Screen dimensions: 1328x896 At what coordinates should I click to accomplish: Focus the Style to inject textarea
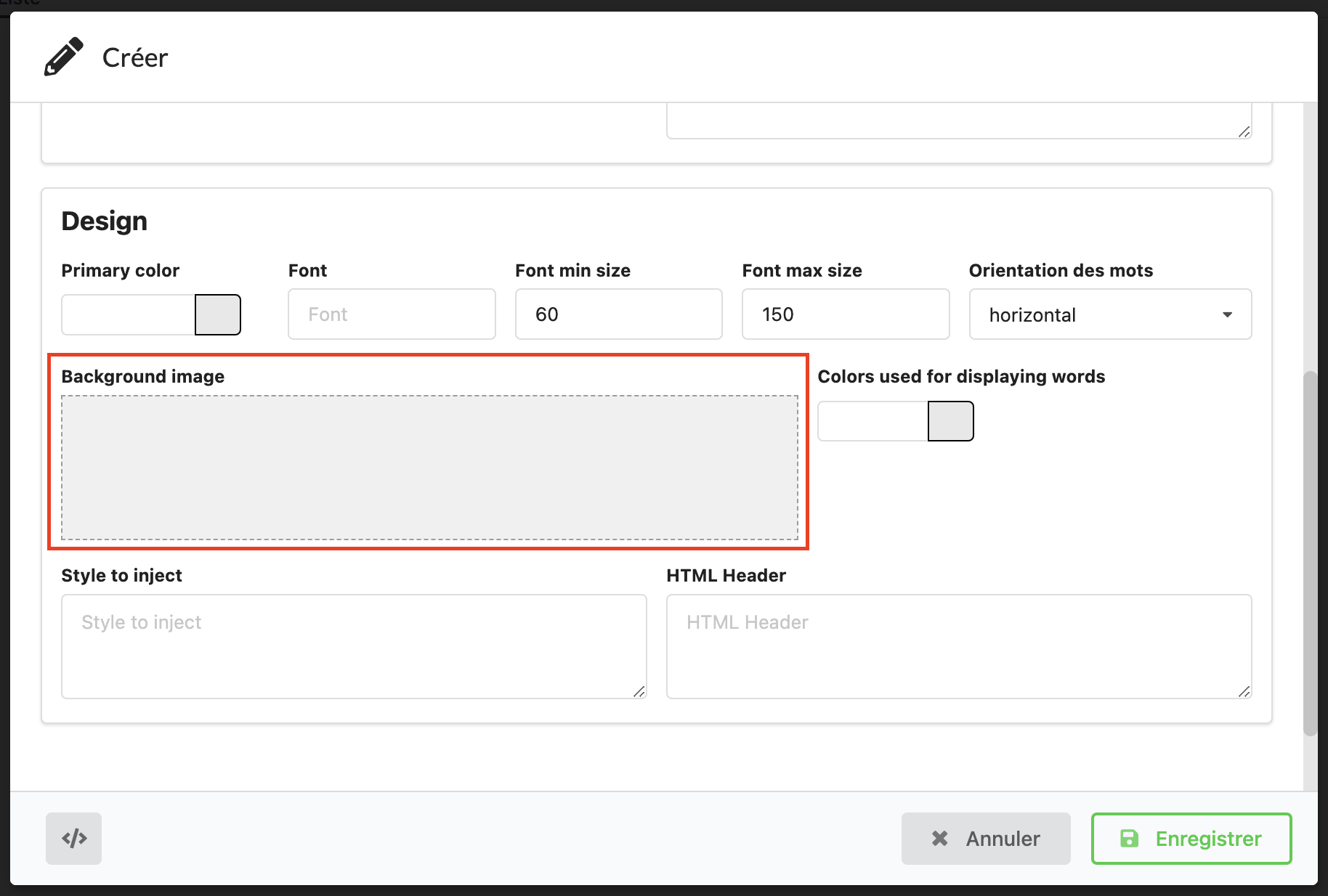point(354,646)
